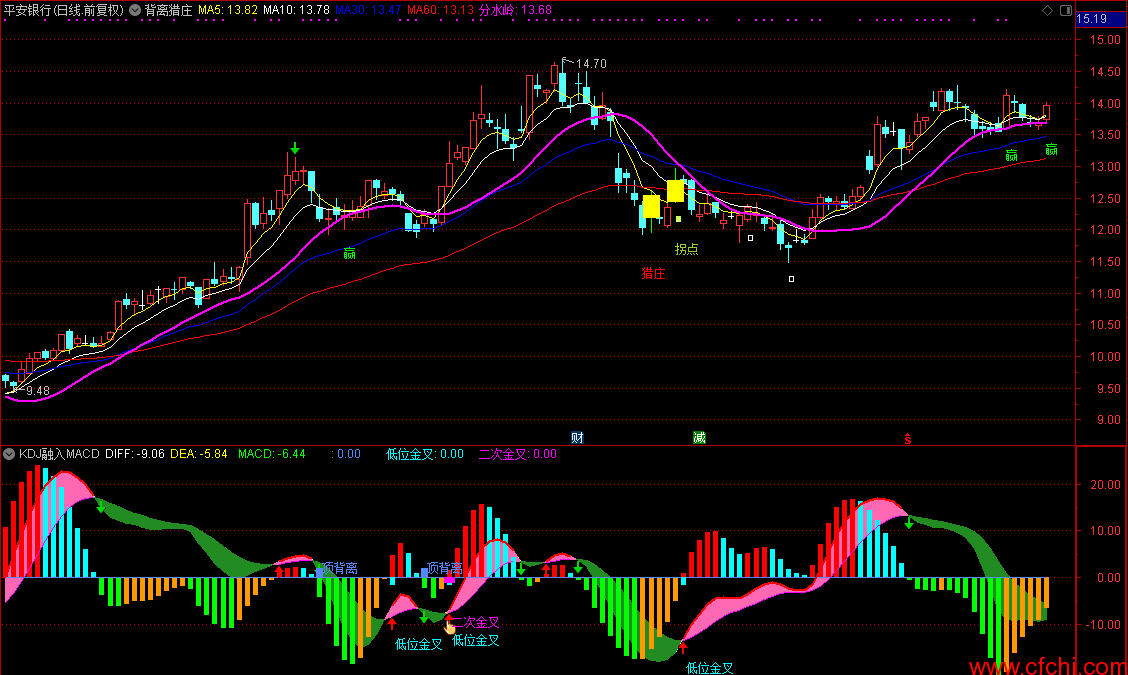This screenshot has width=1128, height=675.
Task: Click the diamond icon at chart top-right
Action: pyautogui.click(x=1047, y=10)
